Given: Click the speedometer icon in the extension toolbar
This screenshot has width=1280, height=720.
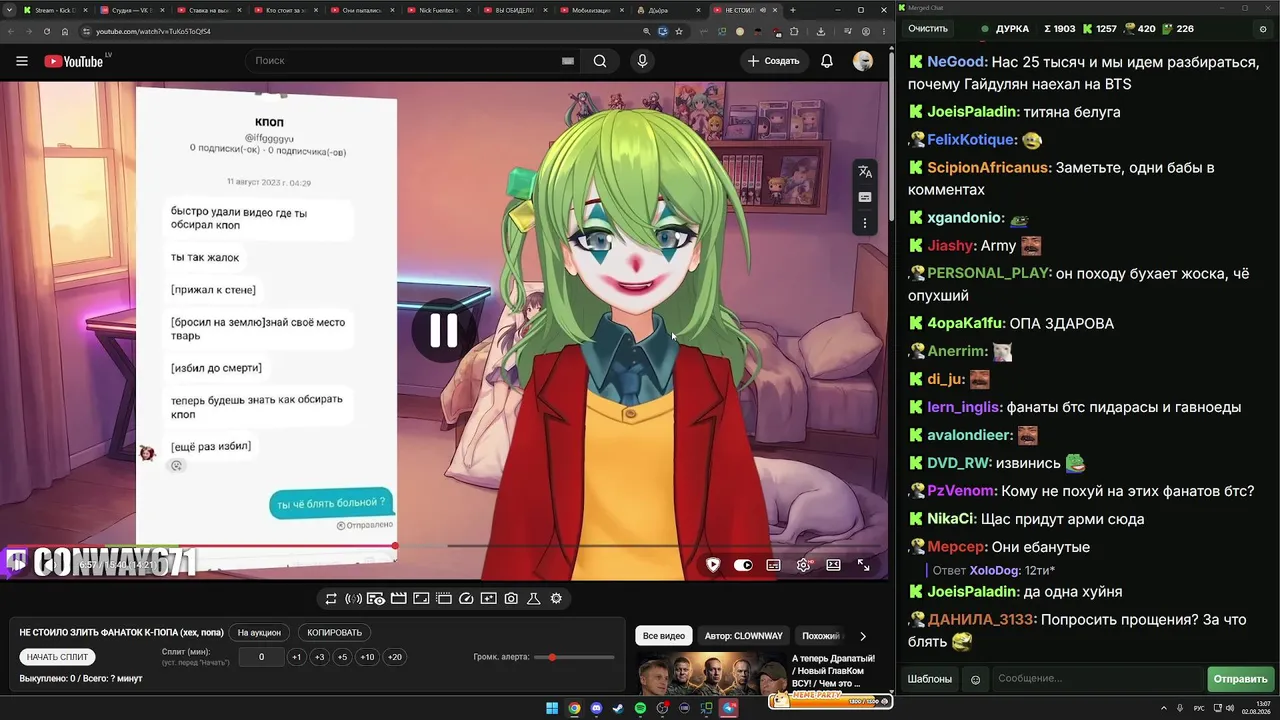Looking at the screenshot, I should coord(466,599).
